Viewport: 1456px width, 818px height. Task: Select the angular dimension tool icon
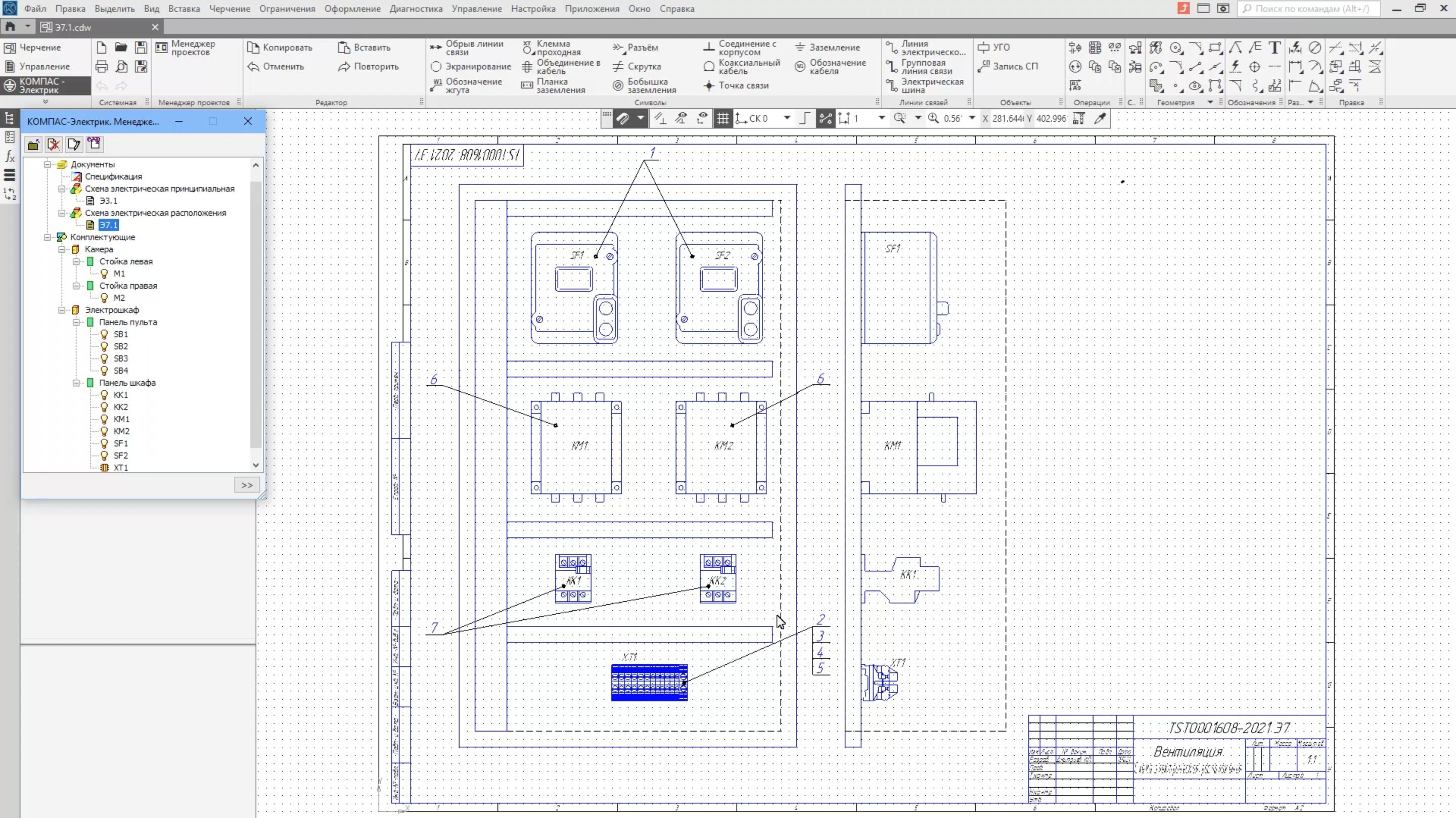(1314, 86)
